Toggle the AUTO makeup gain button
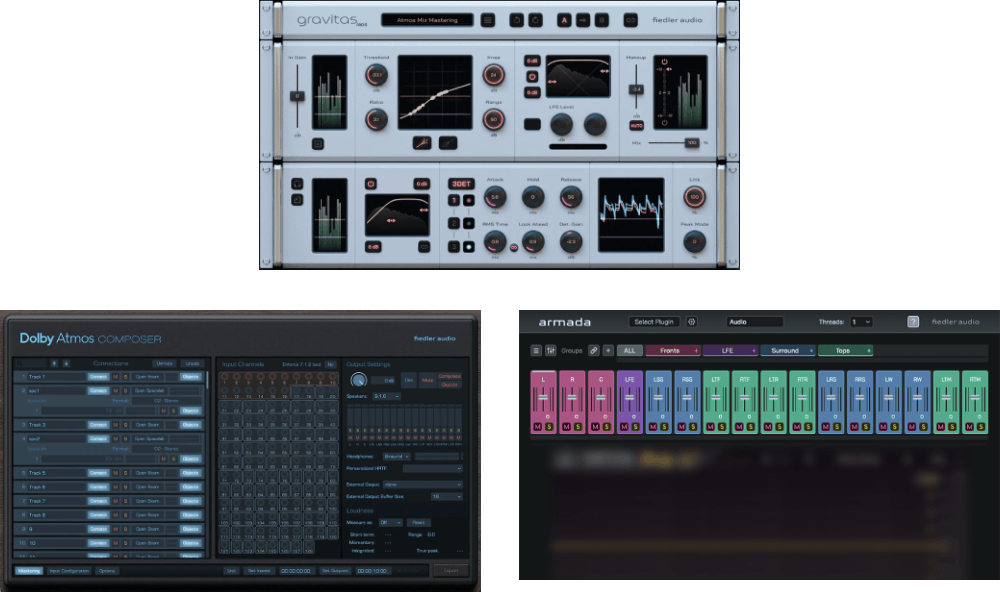This screenshot has width=1000, height=592. tap(636, 125)
